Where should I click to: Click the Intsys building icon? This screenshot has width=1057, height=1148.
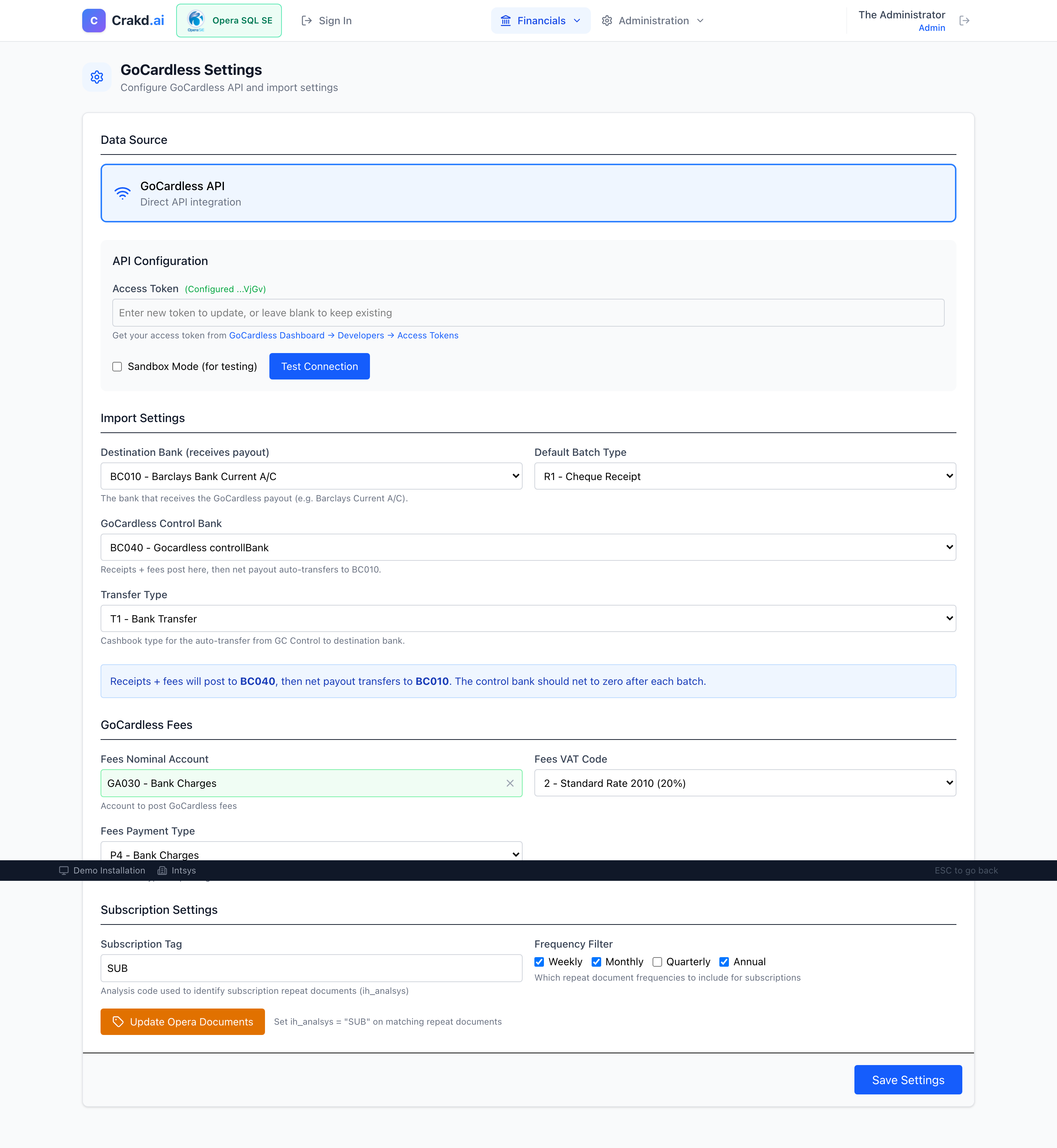163,871
